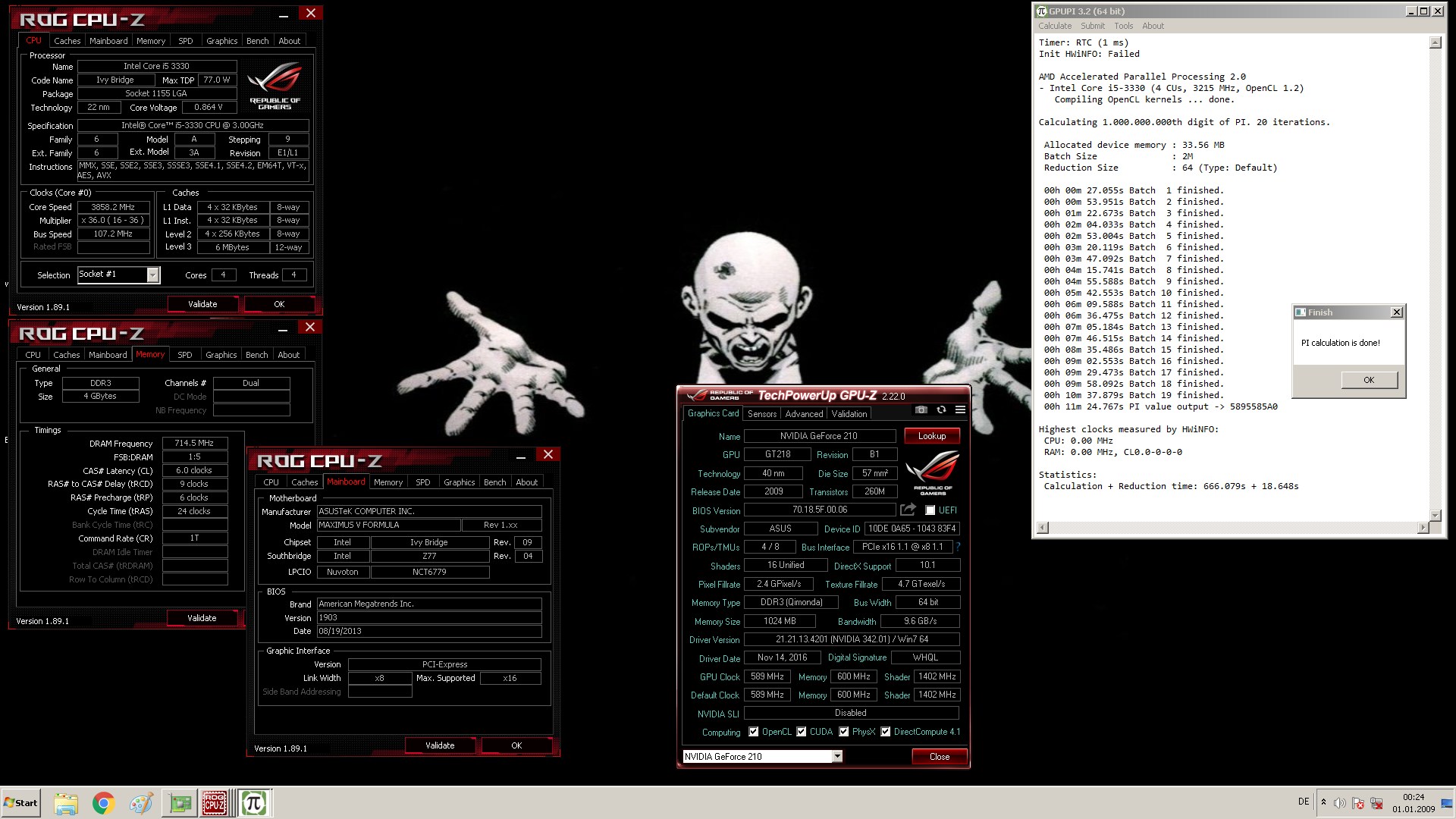Open Action Center flag icon in tray

1358,803
